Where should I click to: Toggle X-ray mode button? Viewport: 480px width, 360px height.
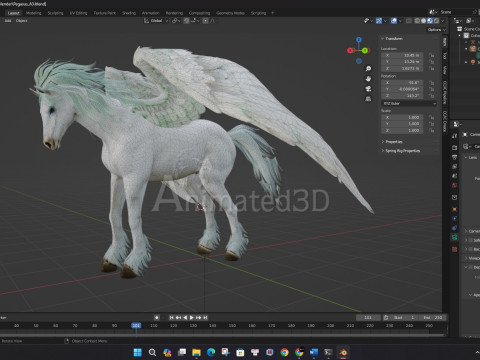pyautogui.click(x=409, y=21)
